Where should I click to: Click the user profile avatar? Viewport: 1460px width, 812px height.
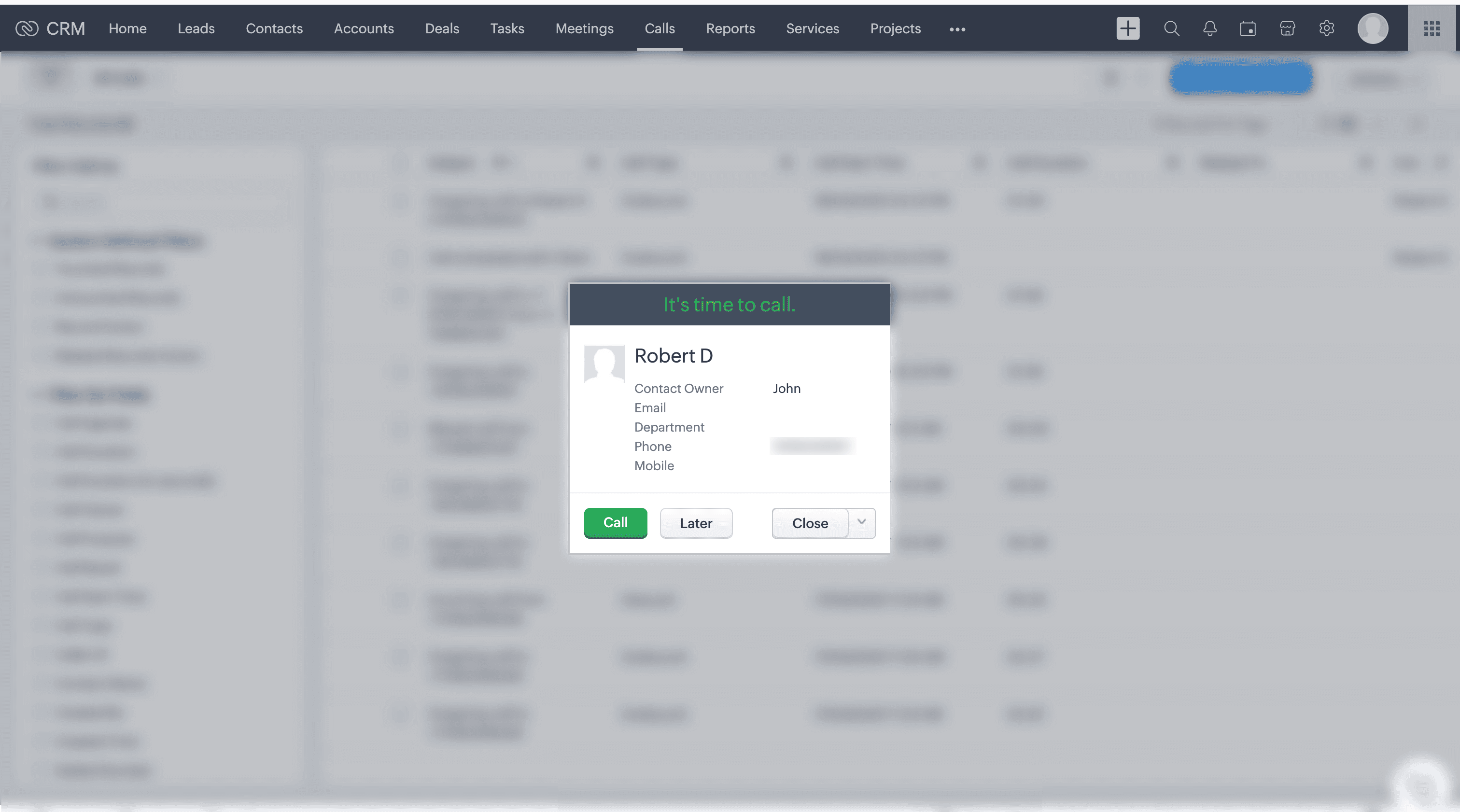(1372, 28)
